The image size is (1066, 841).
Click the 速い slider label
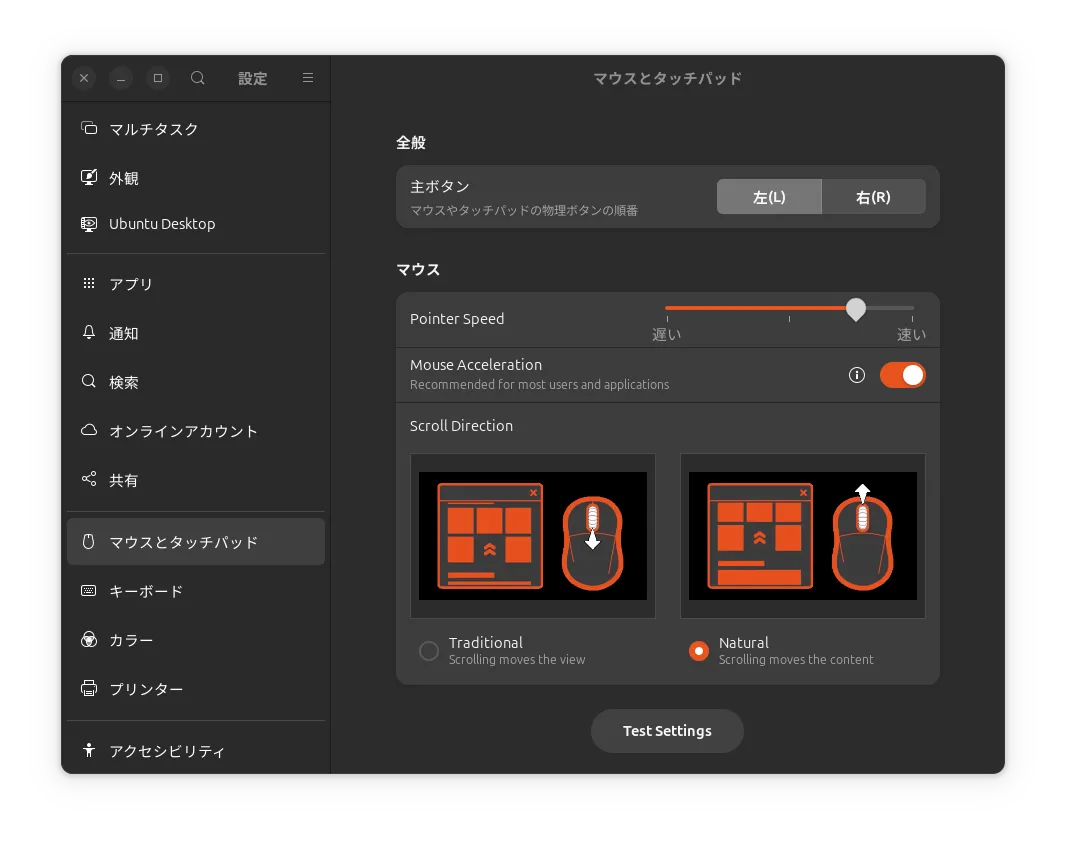tap(911, 334)
